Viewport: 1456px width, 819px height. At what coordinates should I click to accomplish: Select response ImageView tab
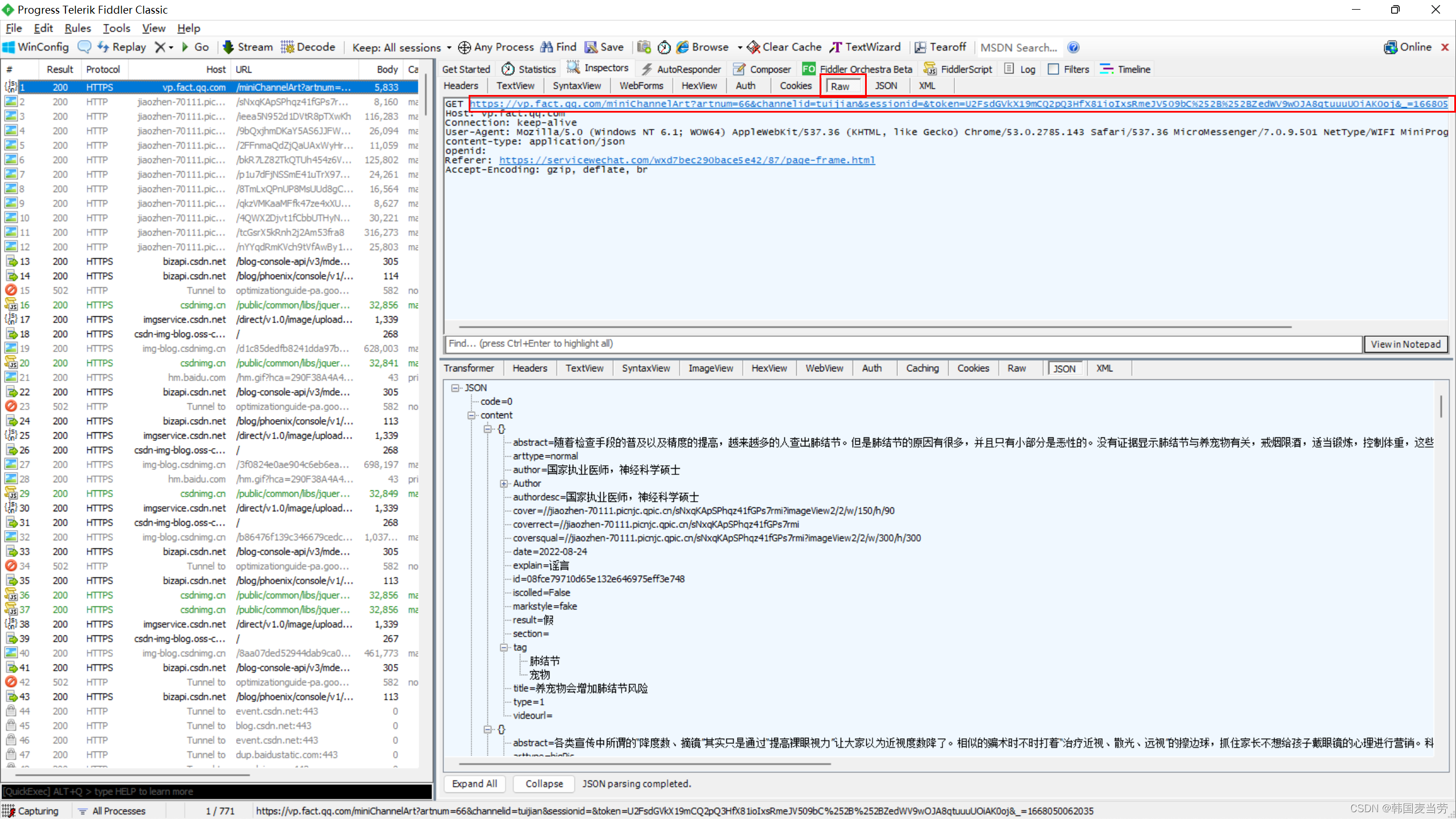[710, 369]
